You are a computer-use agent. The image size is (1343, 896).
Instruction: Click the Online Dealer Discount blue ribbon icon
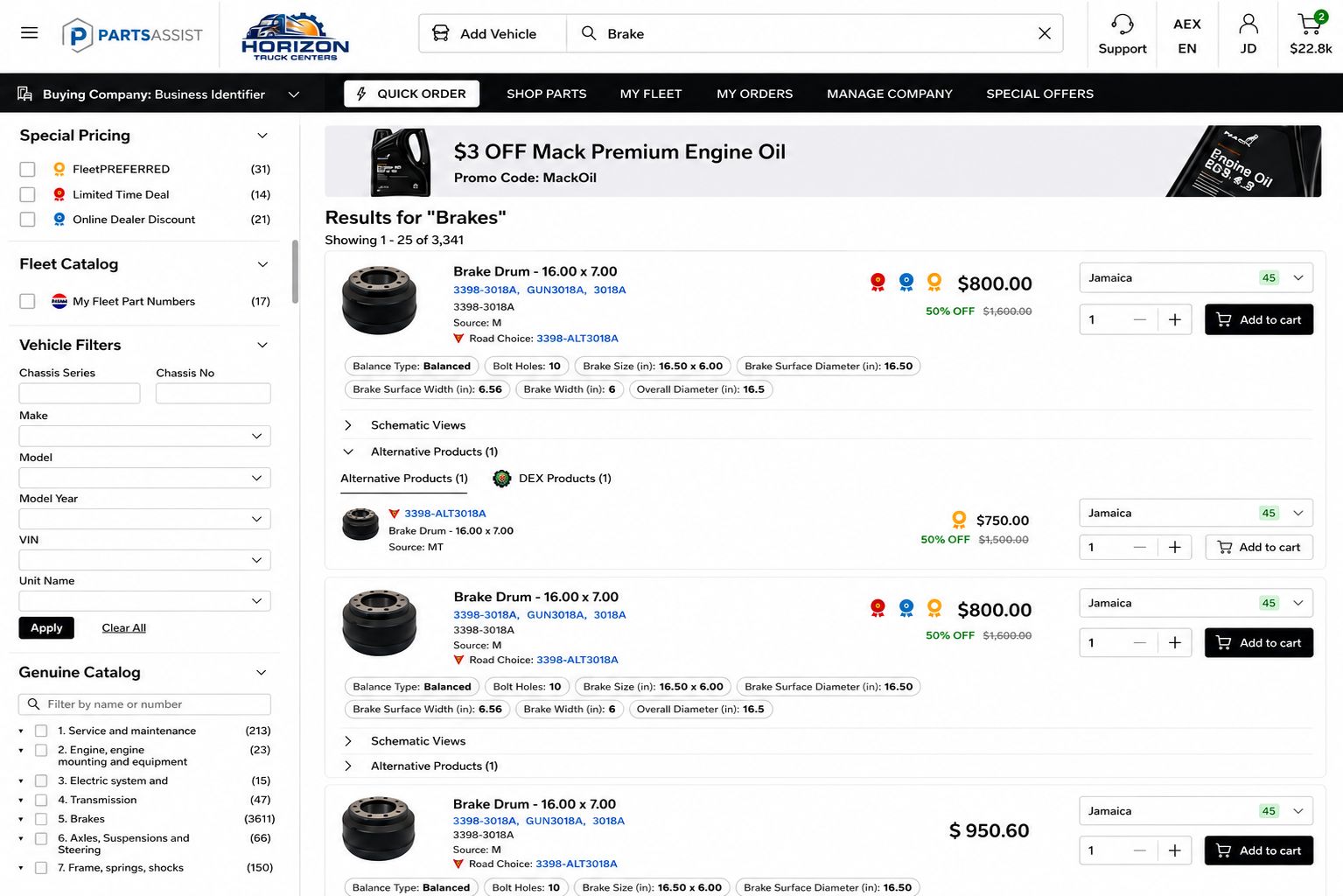pos(59,219)
